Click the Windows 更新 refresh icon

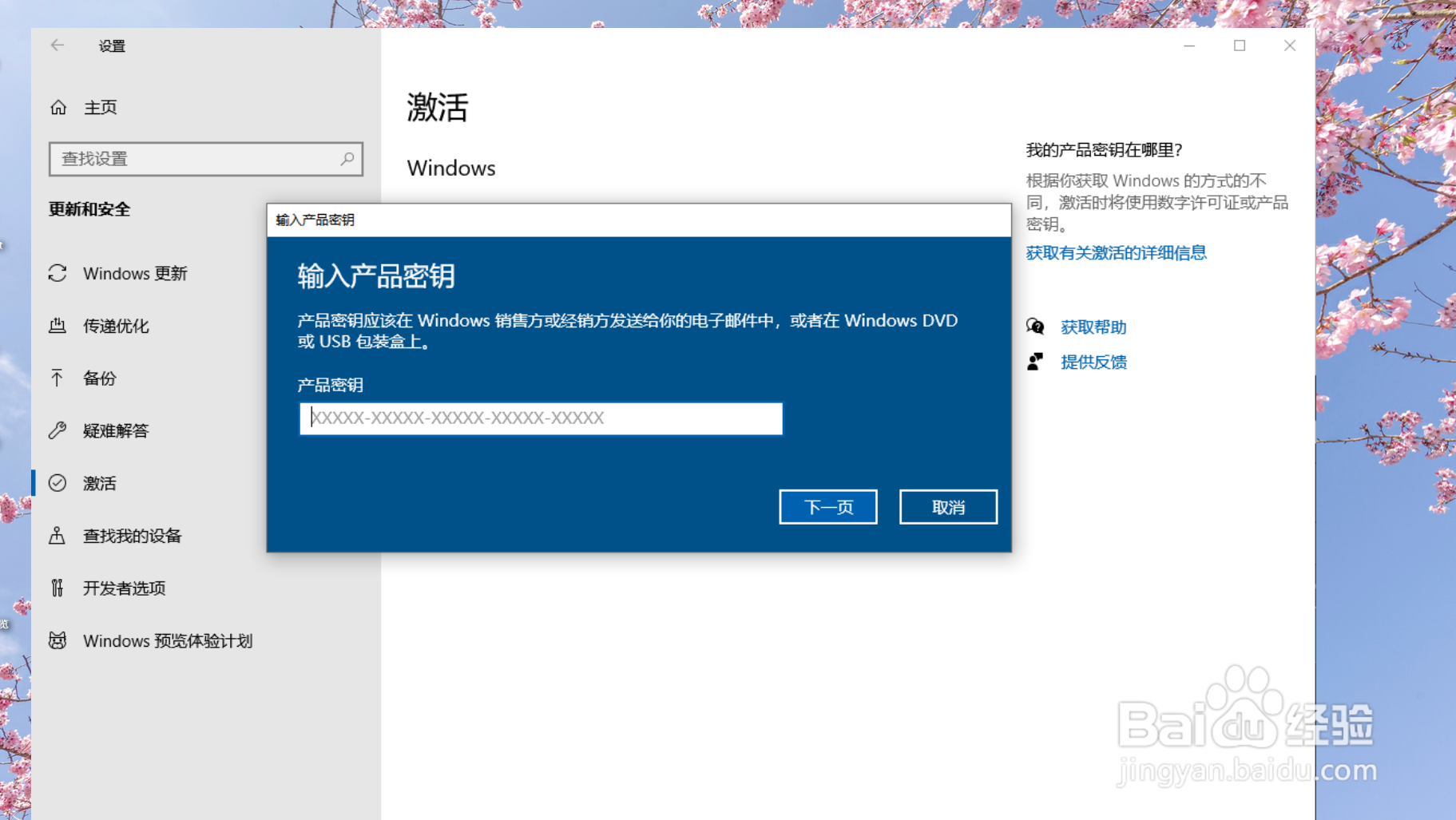pyautogui.click(x=58, y=273)
